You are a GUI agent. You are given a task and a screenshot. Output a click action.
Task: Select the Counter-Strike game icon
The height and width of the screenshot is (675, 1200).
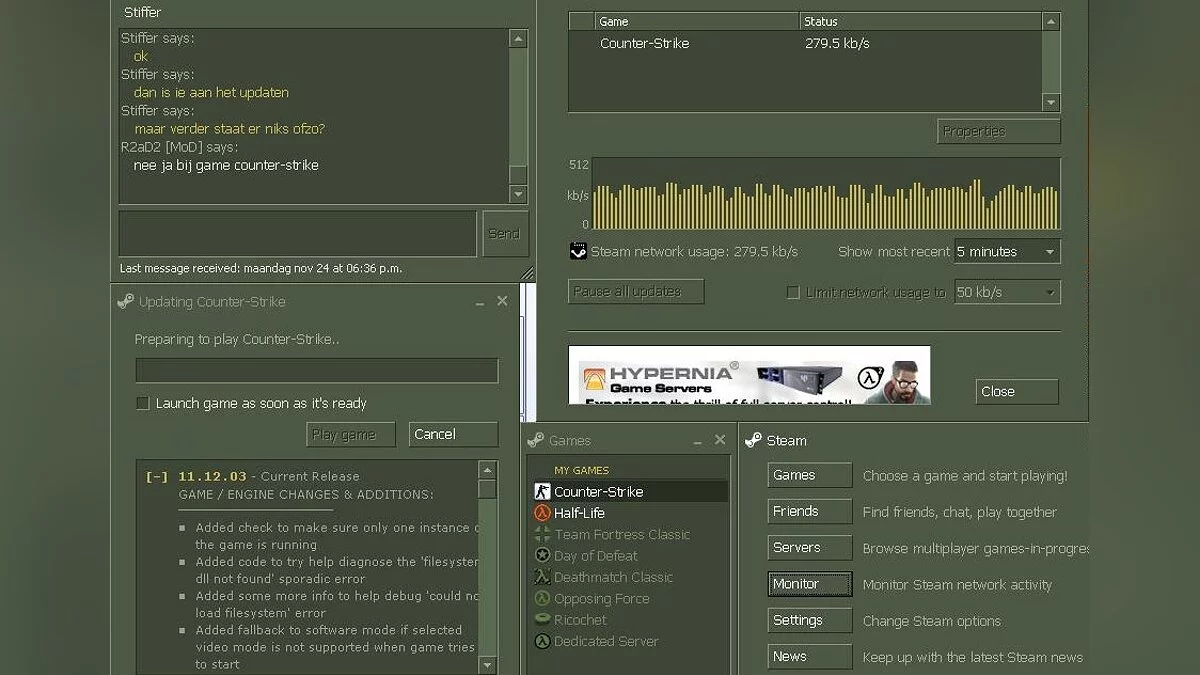[542, 491]
